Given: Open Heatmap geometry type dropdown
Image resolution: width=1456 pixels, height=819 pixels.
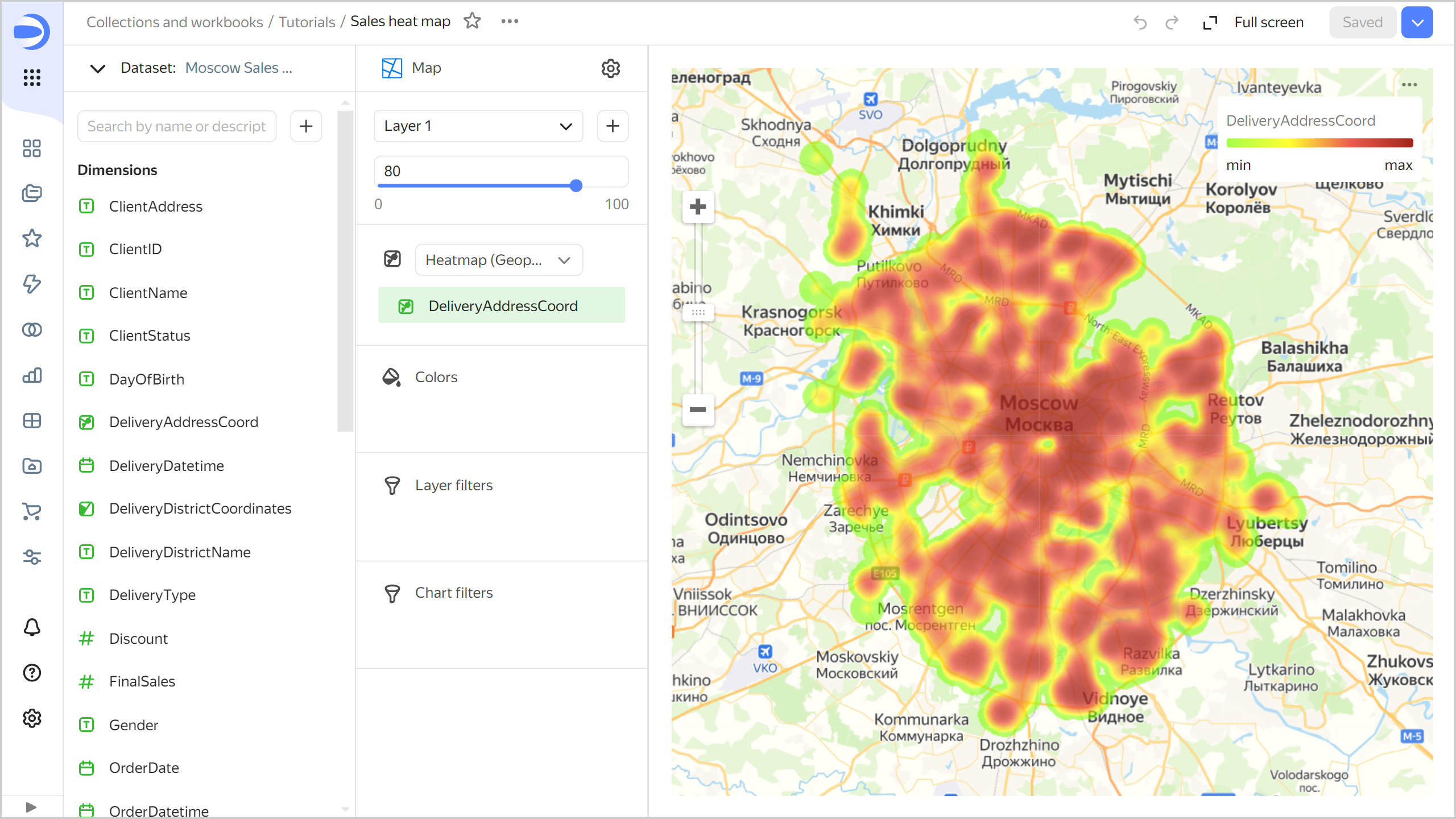Looking at the screenshot, I should click(498, 260).
